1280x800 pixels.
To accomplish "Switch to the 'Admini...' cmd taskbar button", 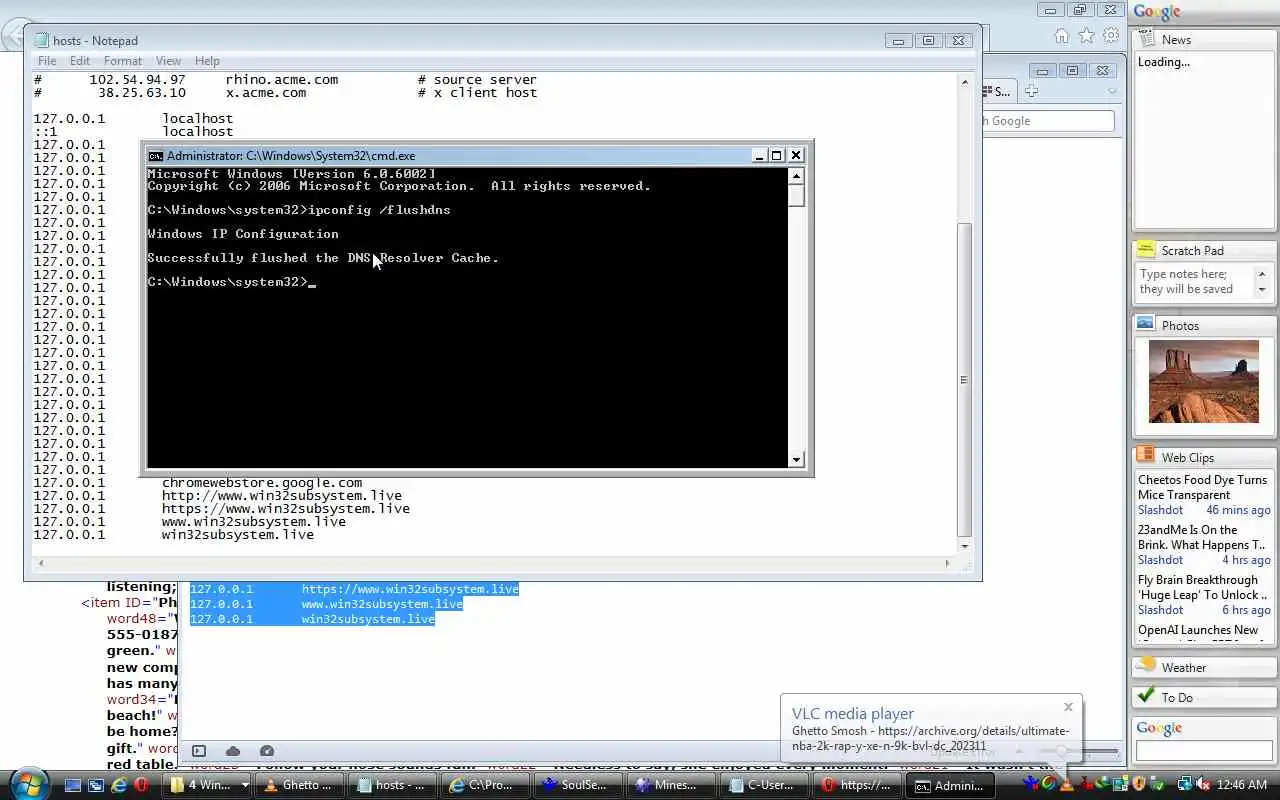I will point(952,785).
